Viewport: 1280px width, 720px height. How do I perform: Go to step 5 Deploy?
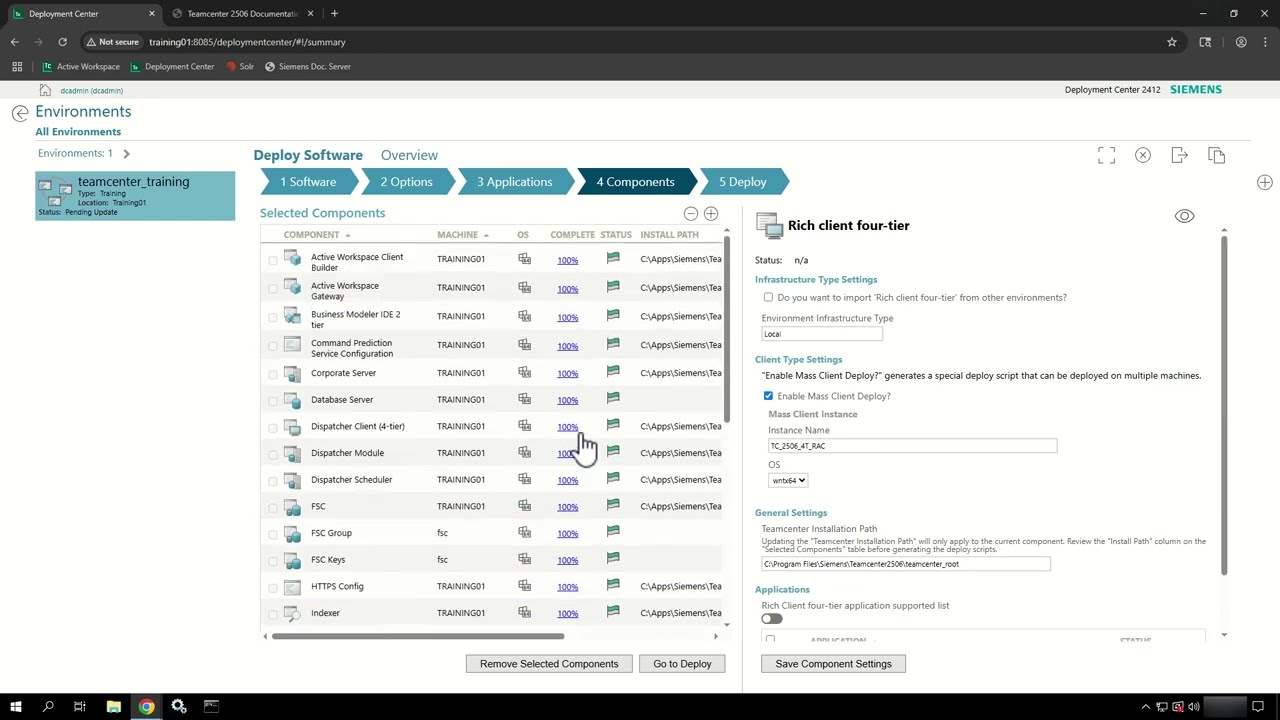pyautogui.click(x=743, y=182)
